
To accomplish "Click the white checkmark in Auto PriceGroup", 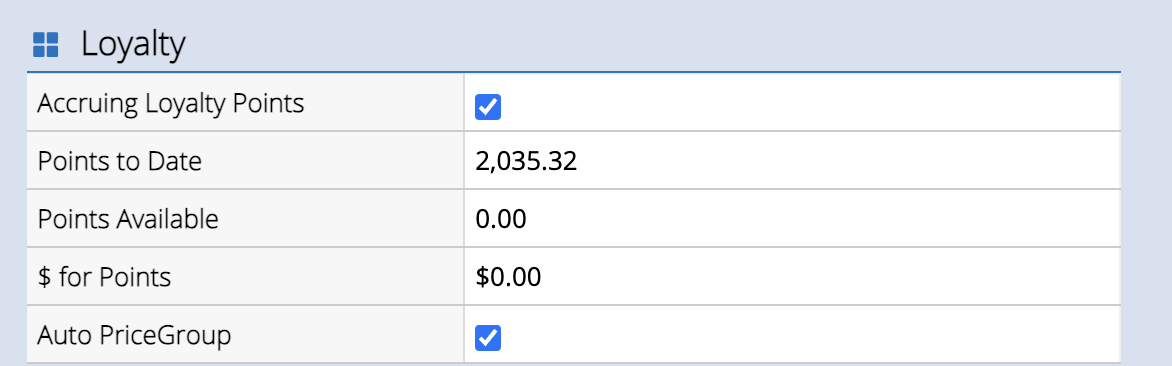I will click(488, 338).
